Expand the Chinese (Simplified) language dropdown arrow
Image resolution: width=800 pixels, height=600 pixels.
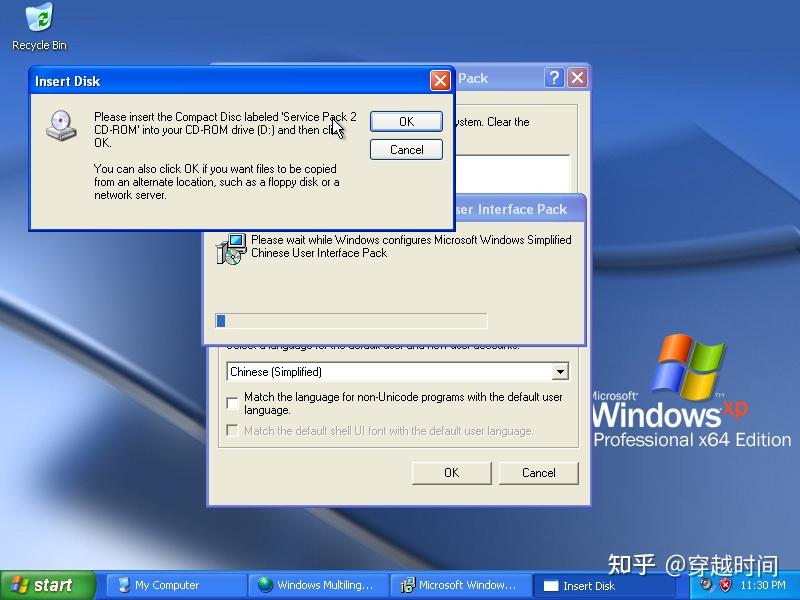pyautogui.click(x=560, y=371)
